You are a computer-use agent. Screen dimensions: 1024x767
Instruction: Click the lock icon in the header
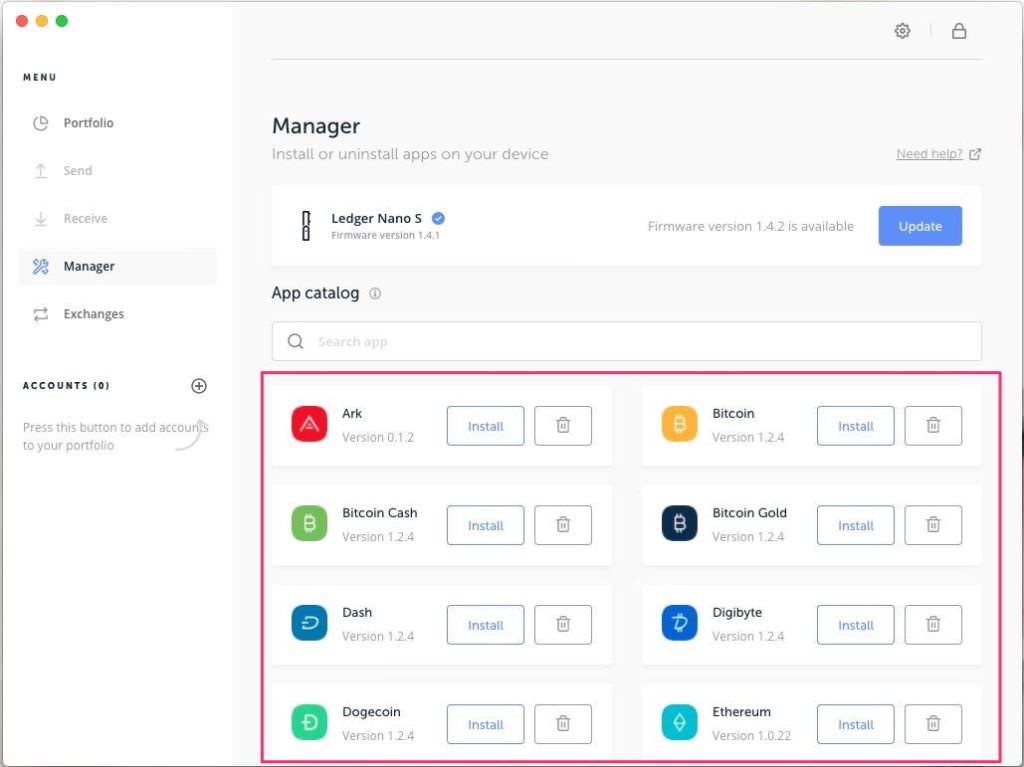(958, 31)
